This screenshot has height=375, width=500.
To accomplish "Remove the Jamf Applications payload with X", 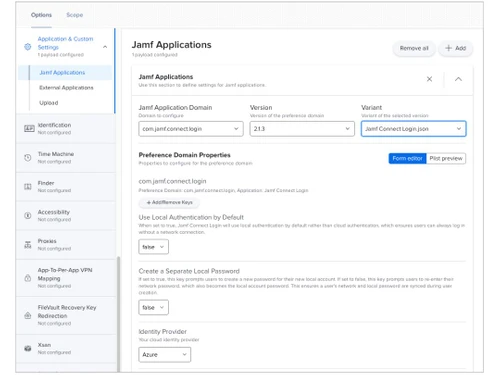I will click(429, 79).
